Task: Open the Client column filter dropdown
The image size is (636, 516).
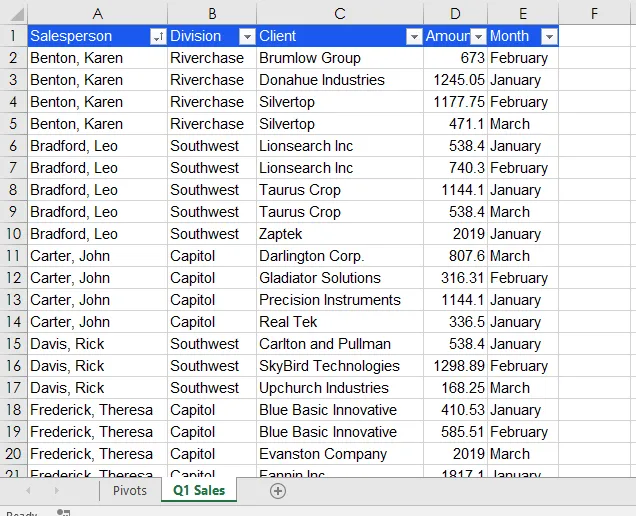Action: pos(414,37)
